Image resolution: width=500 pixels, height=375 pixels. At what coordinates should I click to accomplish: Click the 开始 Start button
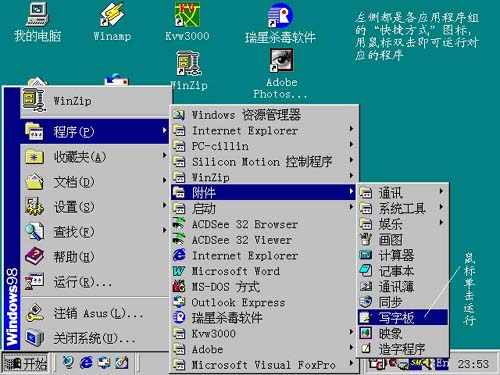point(25,364)
